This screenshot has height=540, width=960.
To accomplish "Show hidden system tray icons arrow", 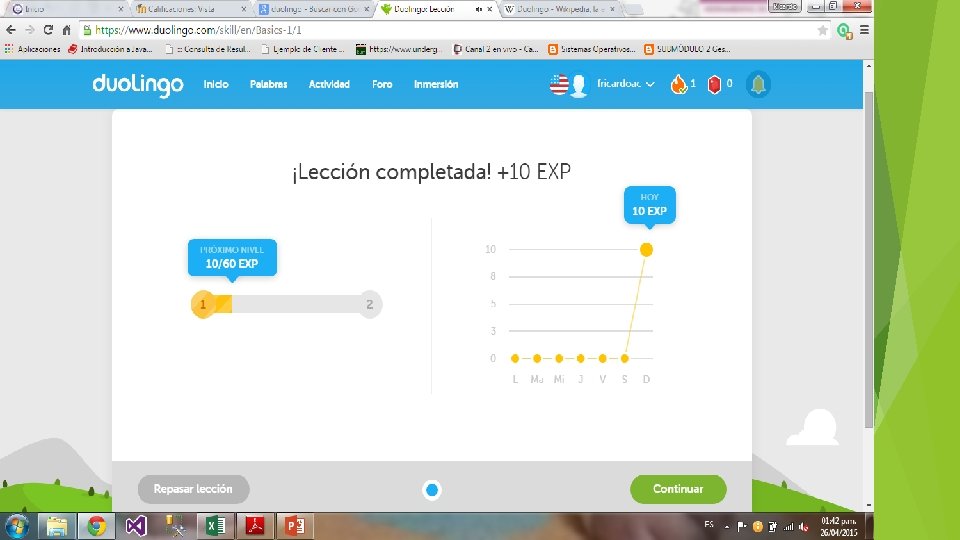I will point(727,527).
